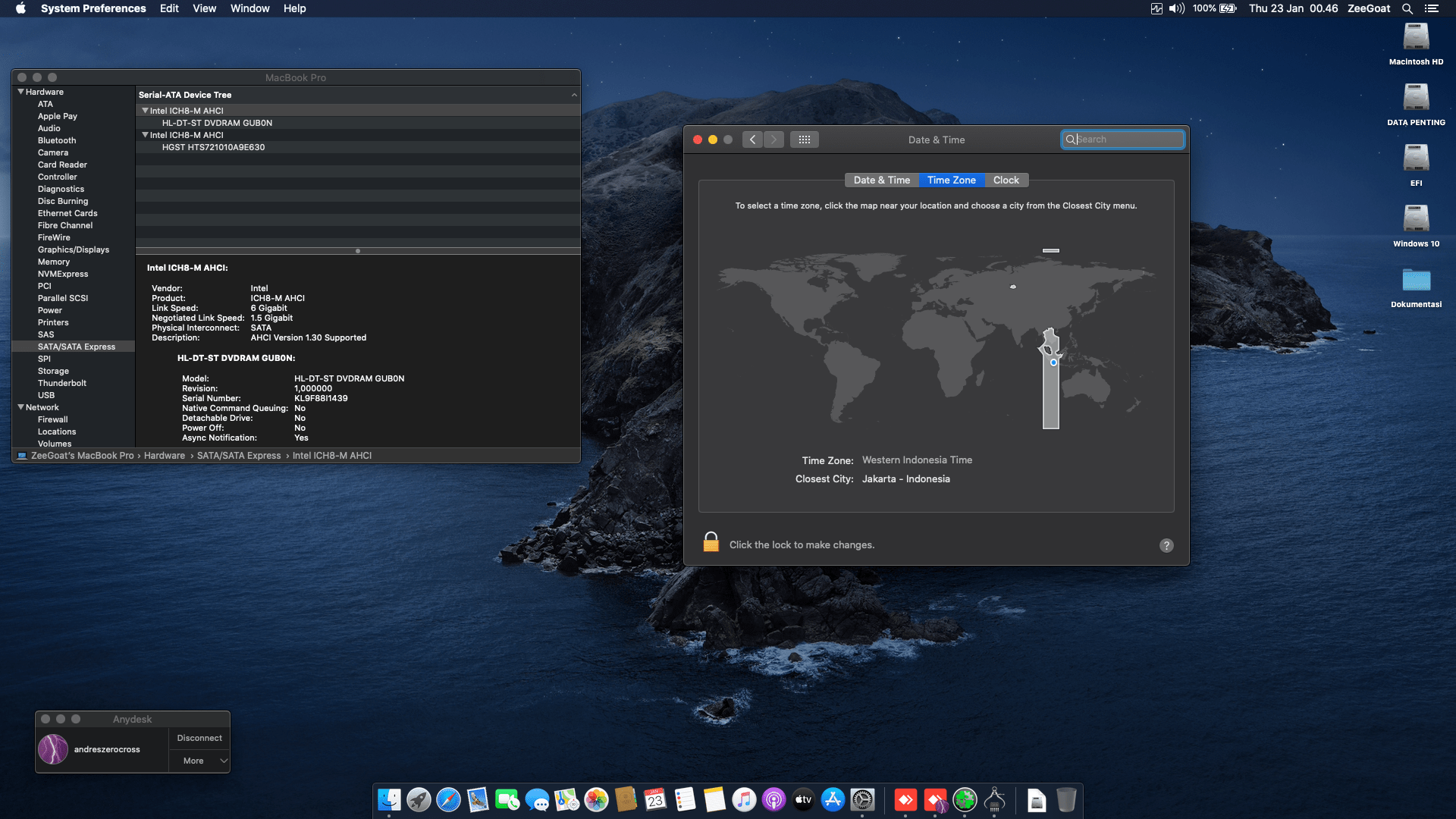Select the Time Zone tab
This screenshot has width=1456, height=819.
(x=951, y=180)
